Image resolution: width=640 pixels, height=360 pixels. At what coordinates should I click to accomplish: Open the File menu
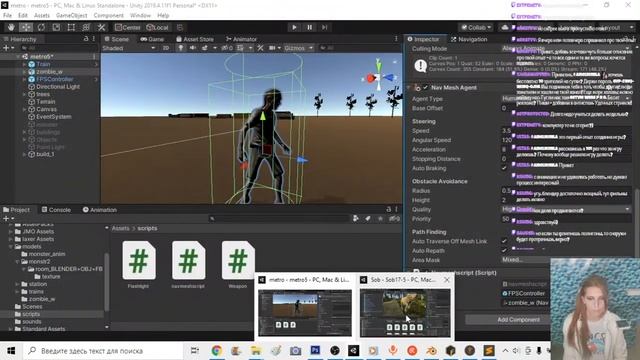point(8,16)
